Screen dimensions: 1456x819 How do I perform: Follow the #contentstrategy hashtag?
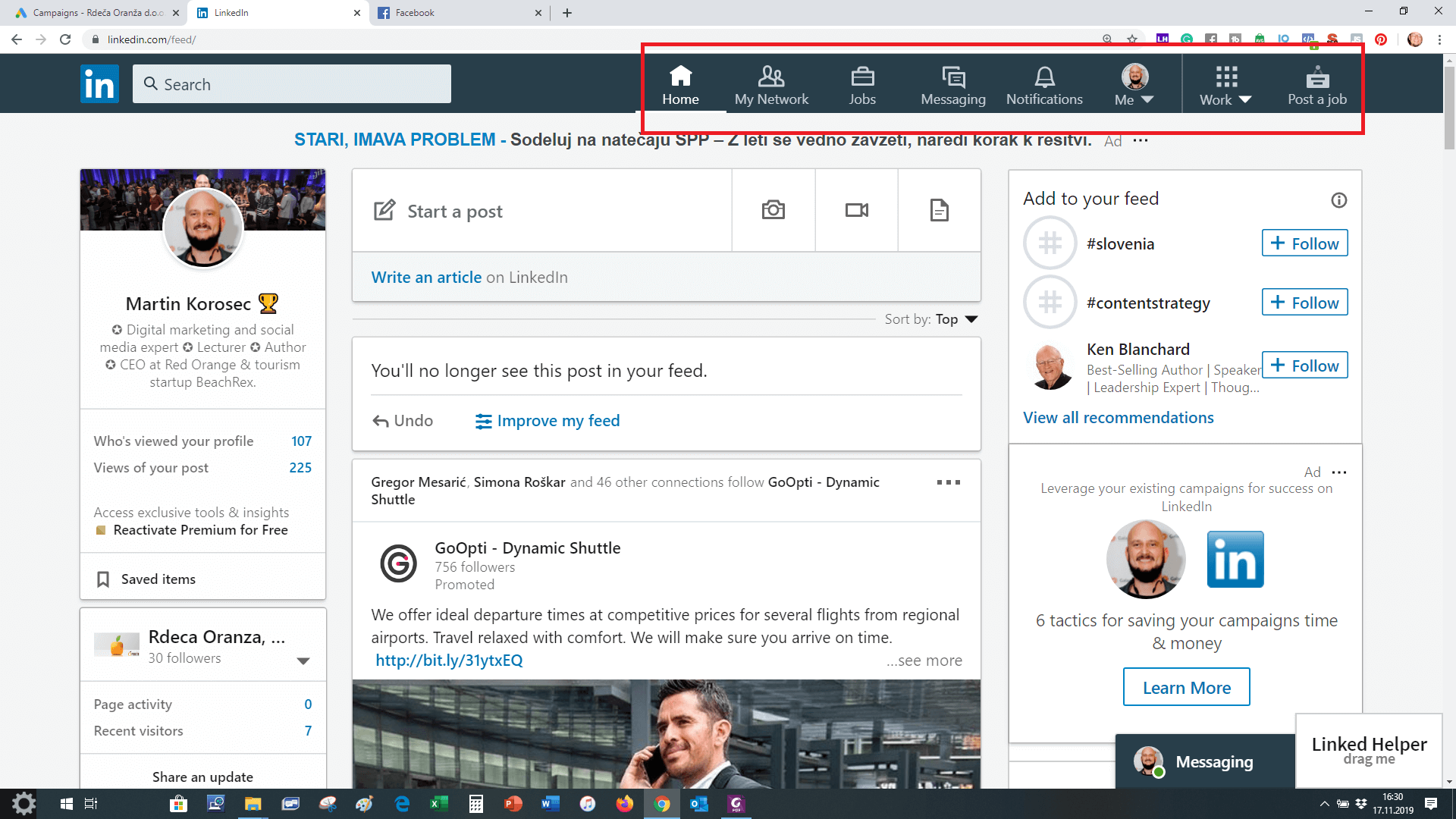[x=1304, y=303]
